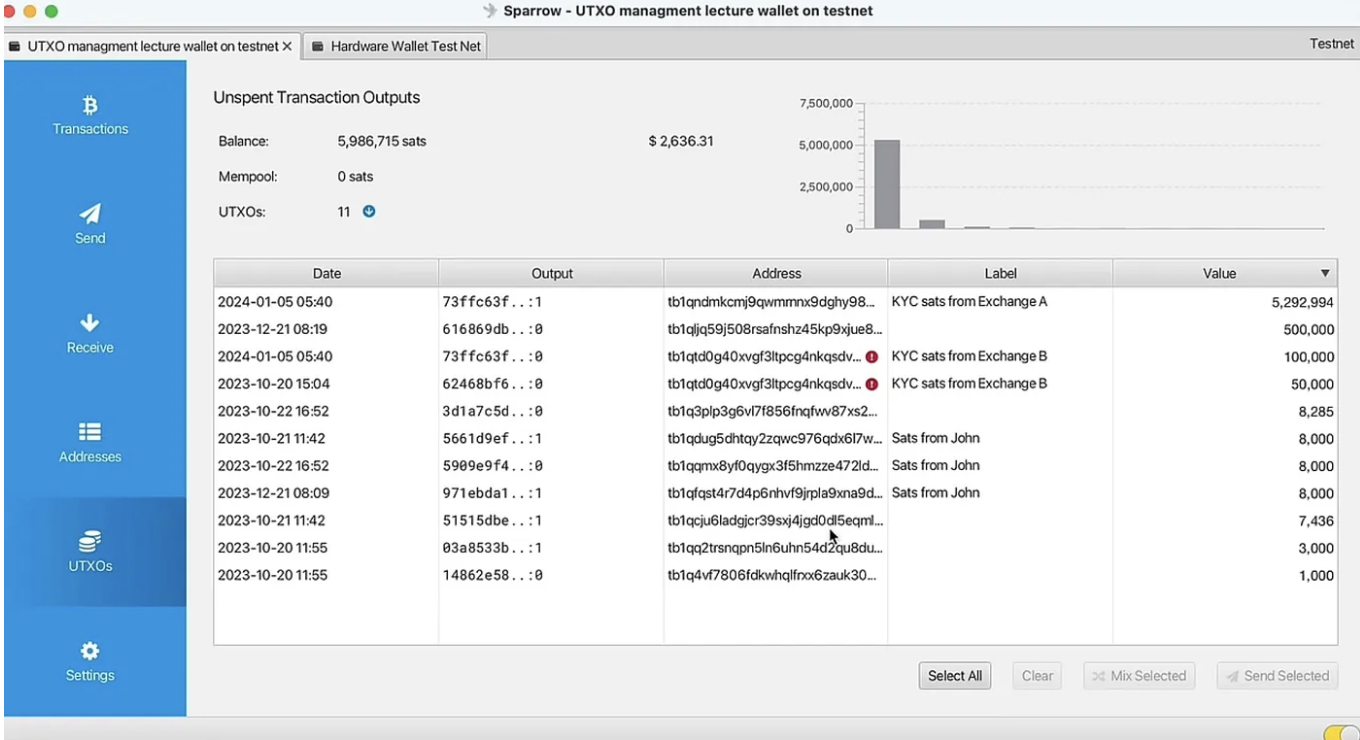Switch to Hardware Wallet Test Net tab
1360x740 pixels.
click(x=396, y=46)
